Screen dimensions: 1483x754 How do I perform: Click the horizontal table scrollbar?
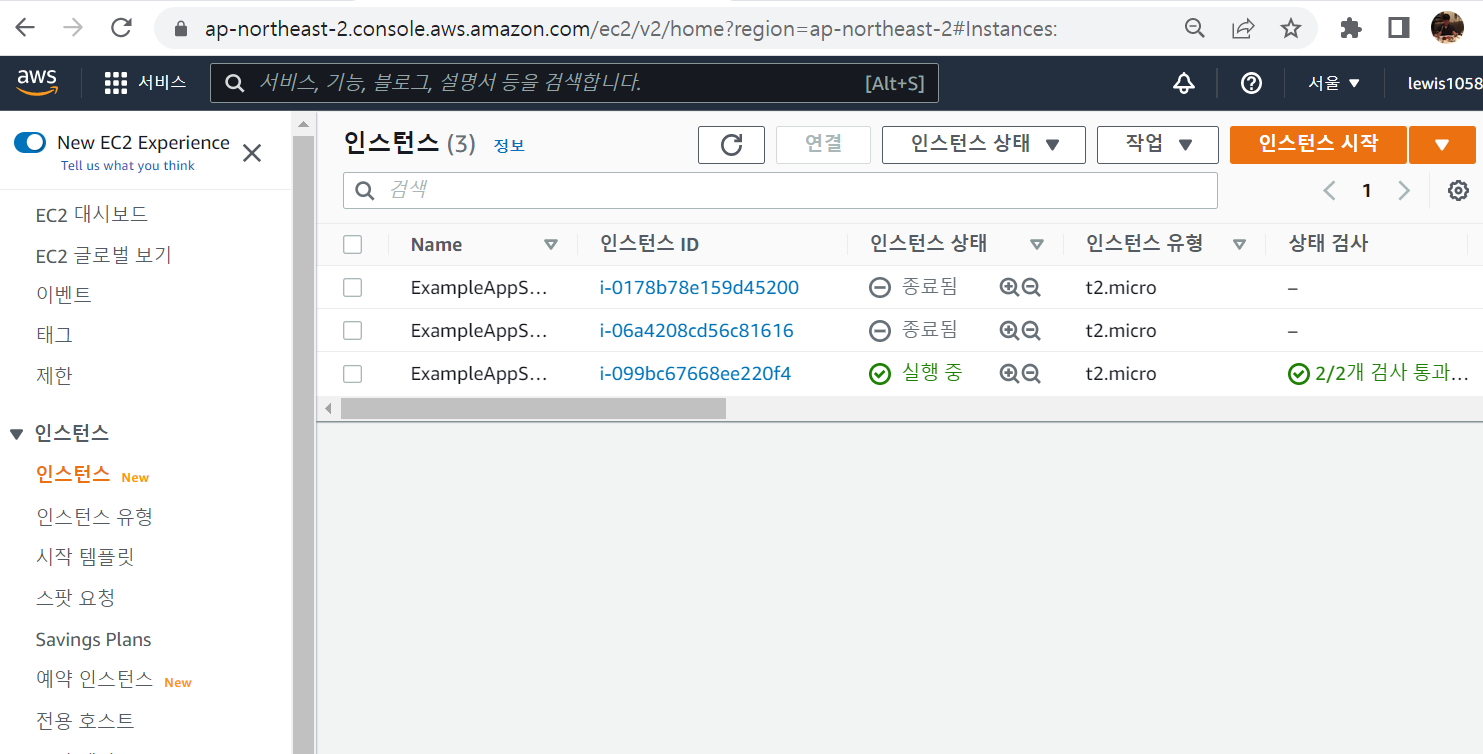tap(533, 408)
